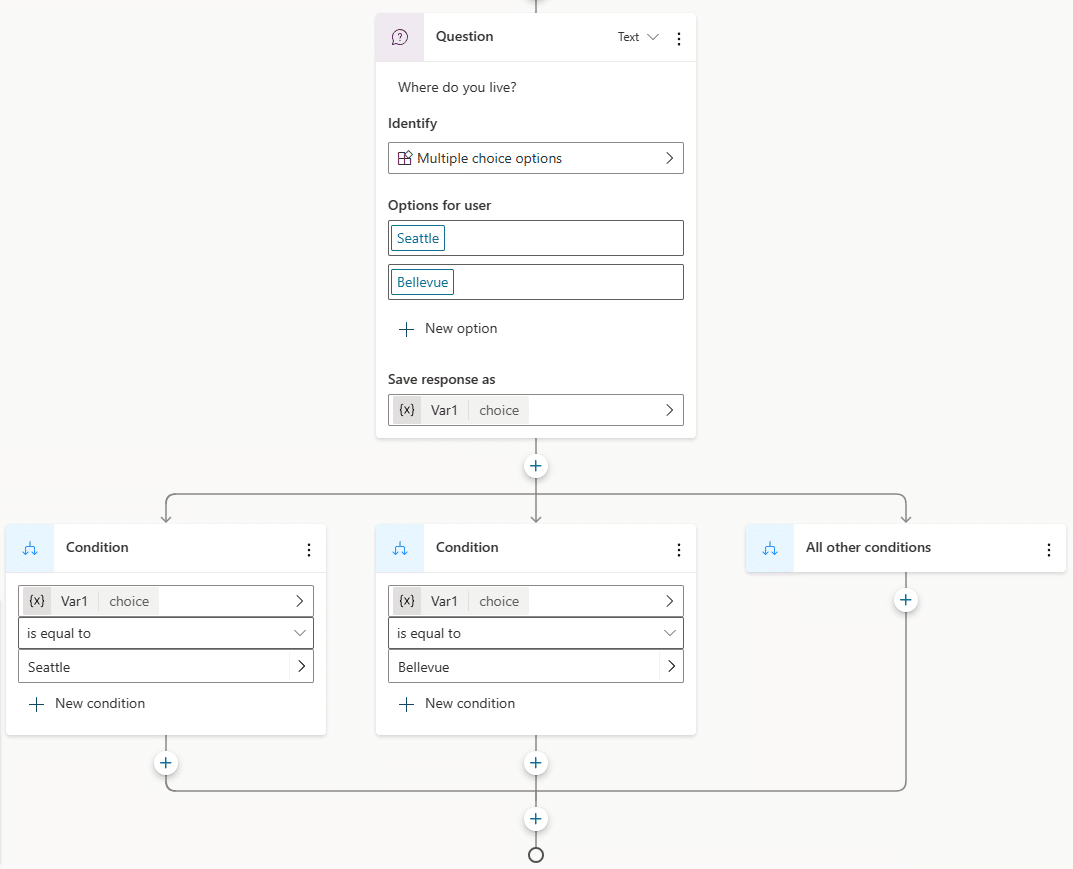The height and width of the screenshot is (869, 1073).
Task: Open the Question node's three-dot menu
Action: (679, 38)
